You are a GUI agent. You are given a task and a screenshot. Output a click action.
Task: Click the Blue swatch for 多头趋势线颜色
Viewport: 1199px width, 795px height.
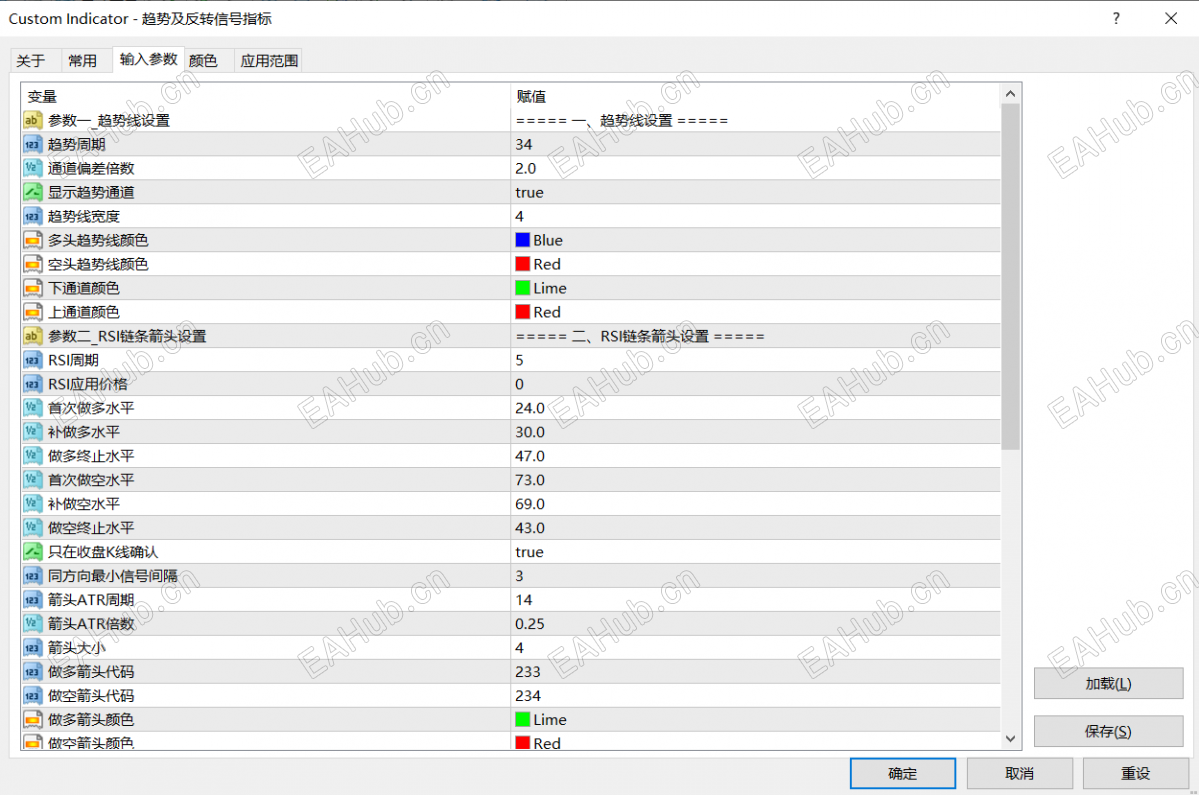pyautogui.click(x=523, y=240)
